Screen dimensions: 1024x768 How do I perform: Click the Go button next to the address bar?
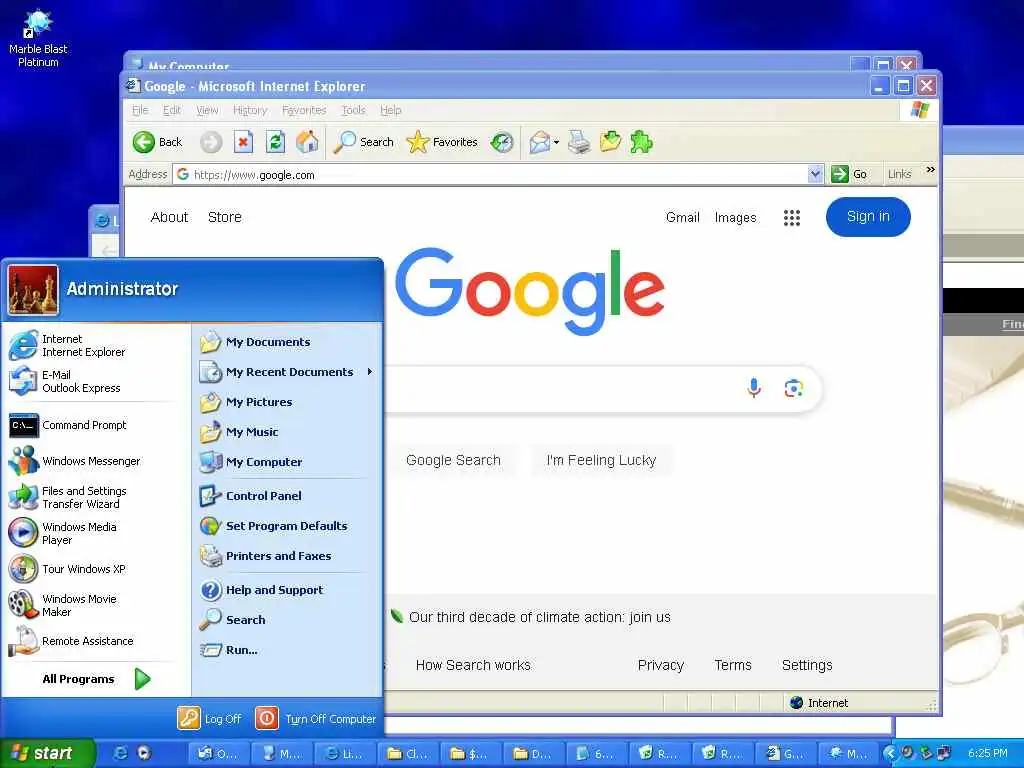coord(849,174)
